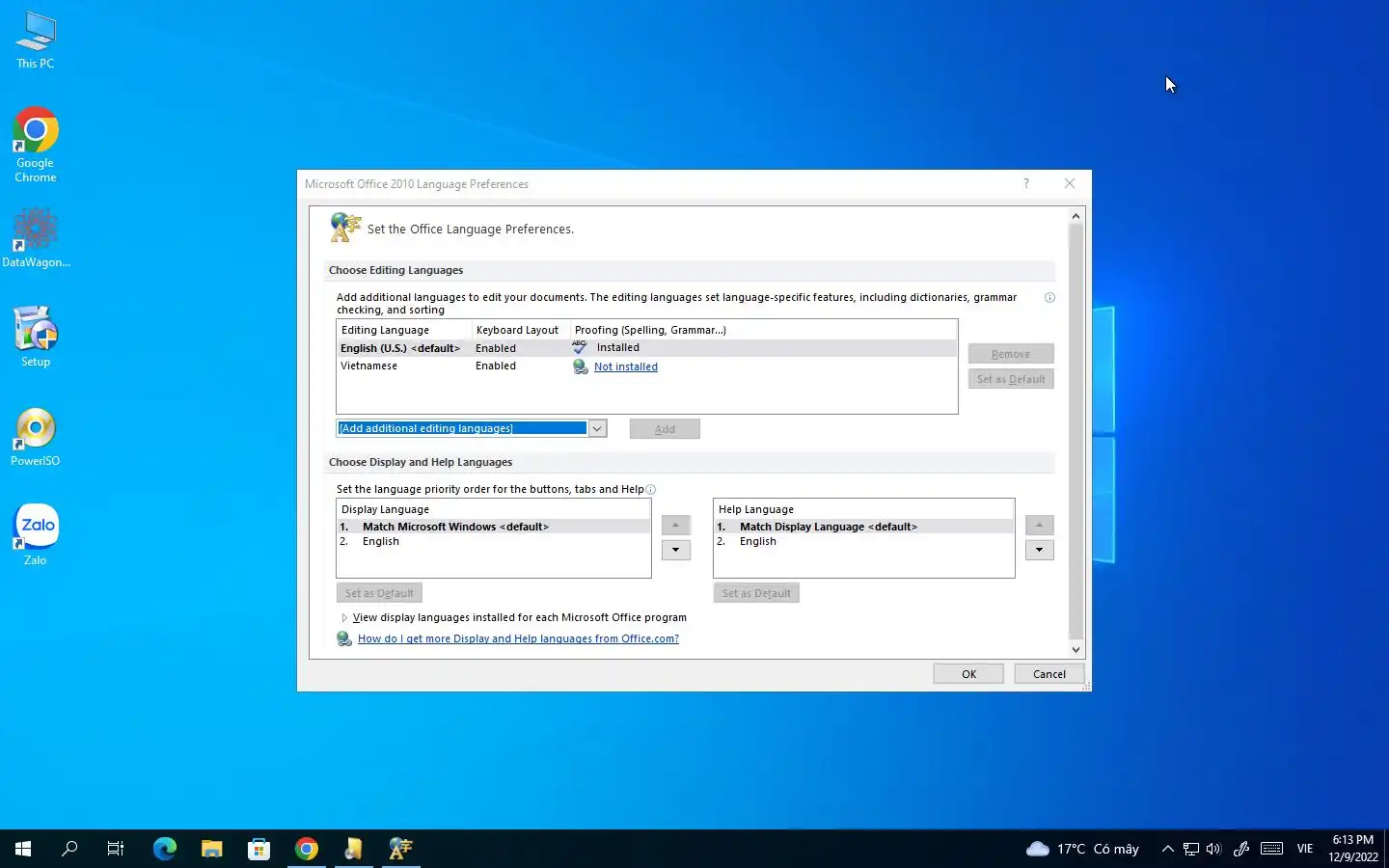Click info icon next to 'tabs and Help'

tap(650, 489)
